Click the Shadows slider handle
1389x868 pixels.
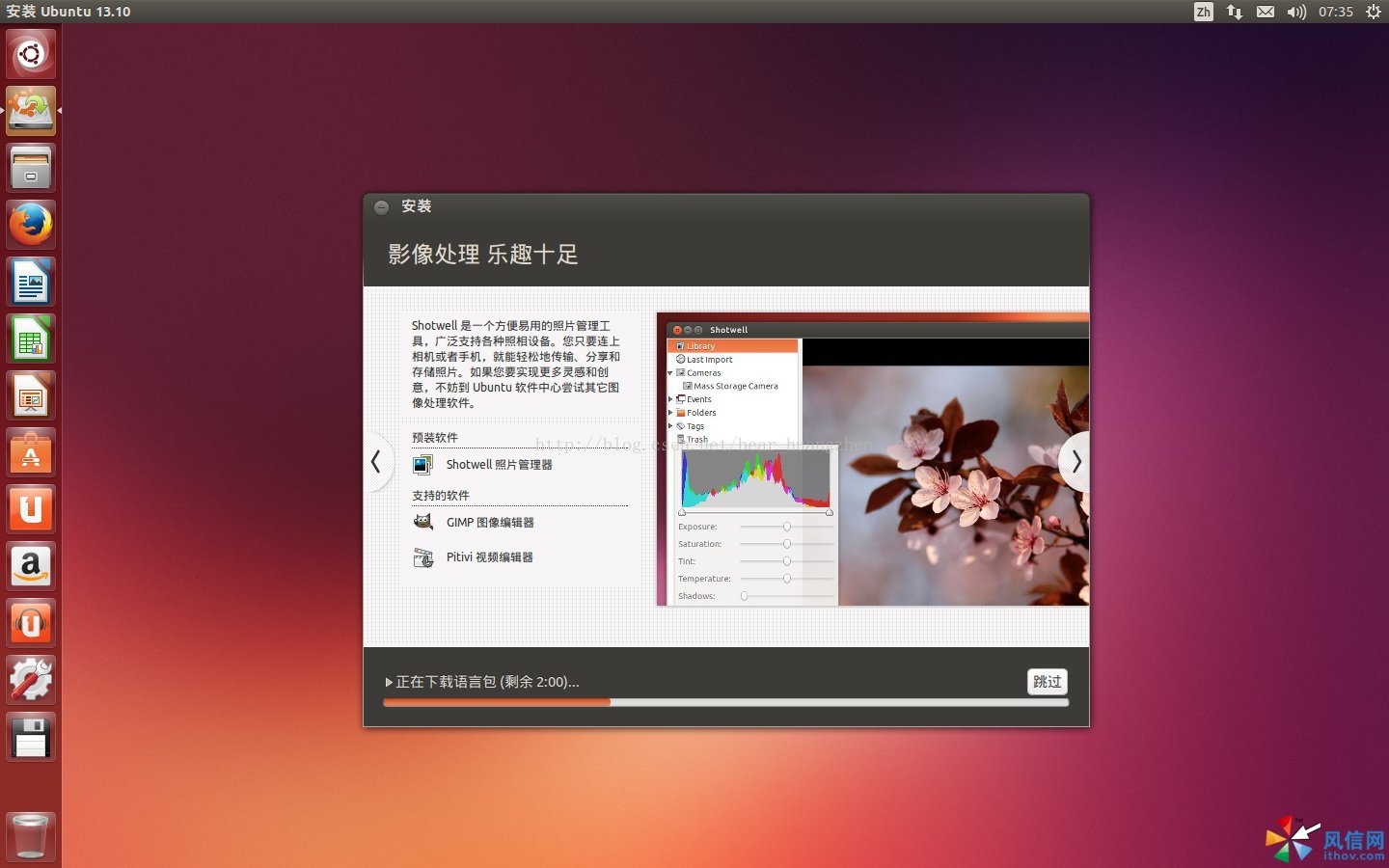744,596
